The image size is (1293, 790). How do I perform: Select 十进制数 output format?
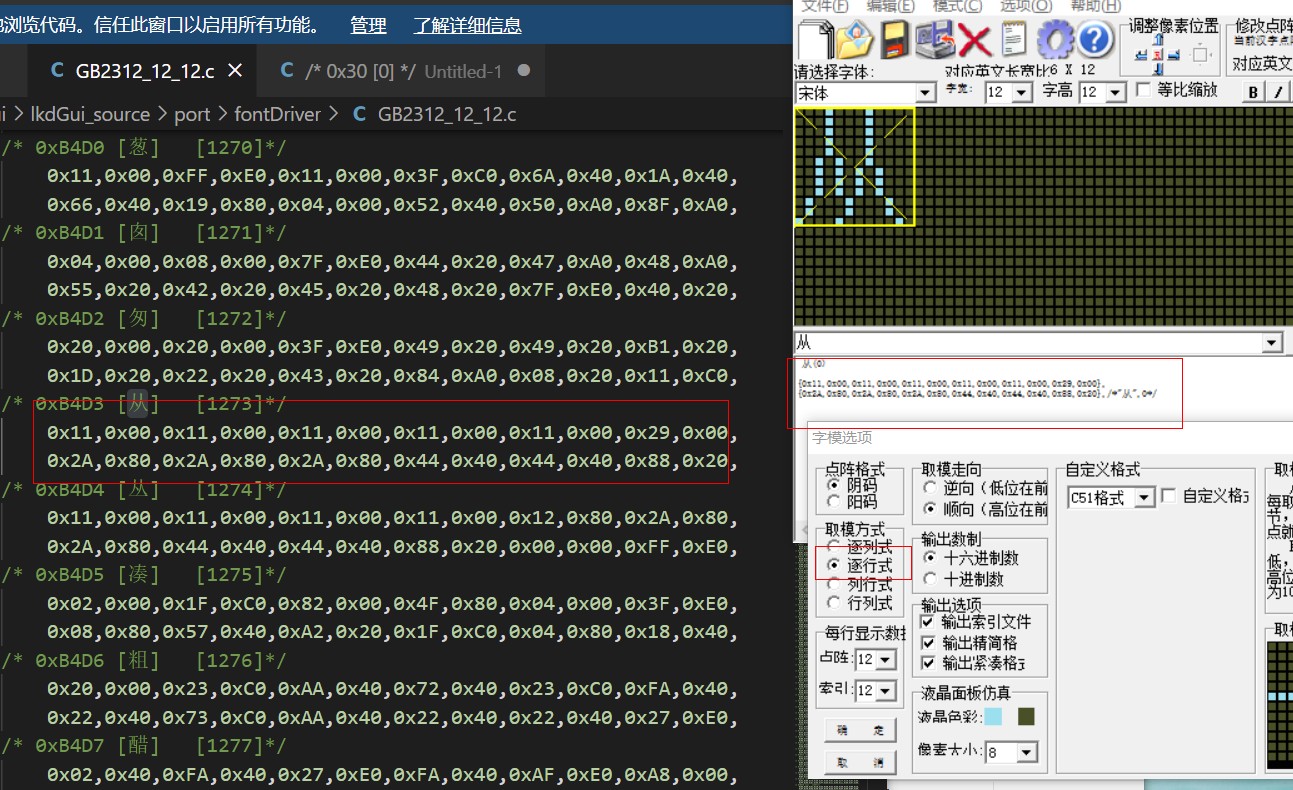pos(932,578)
